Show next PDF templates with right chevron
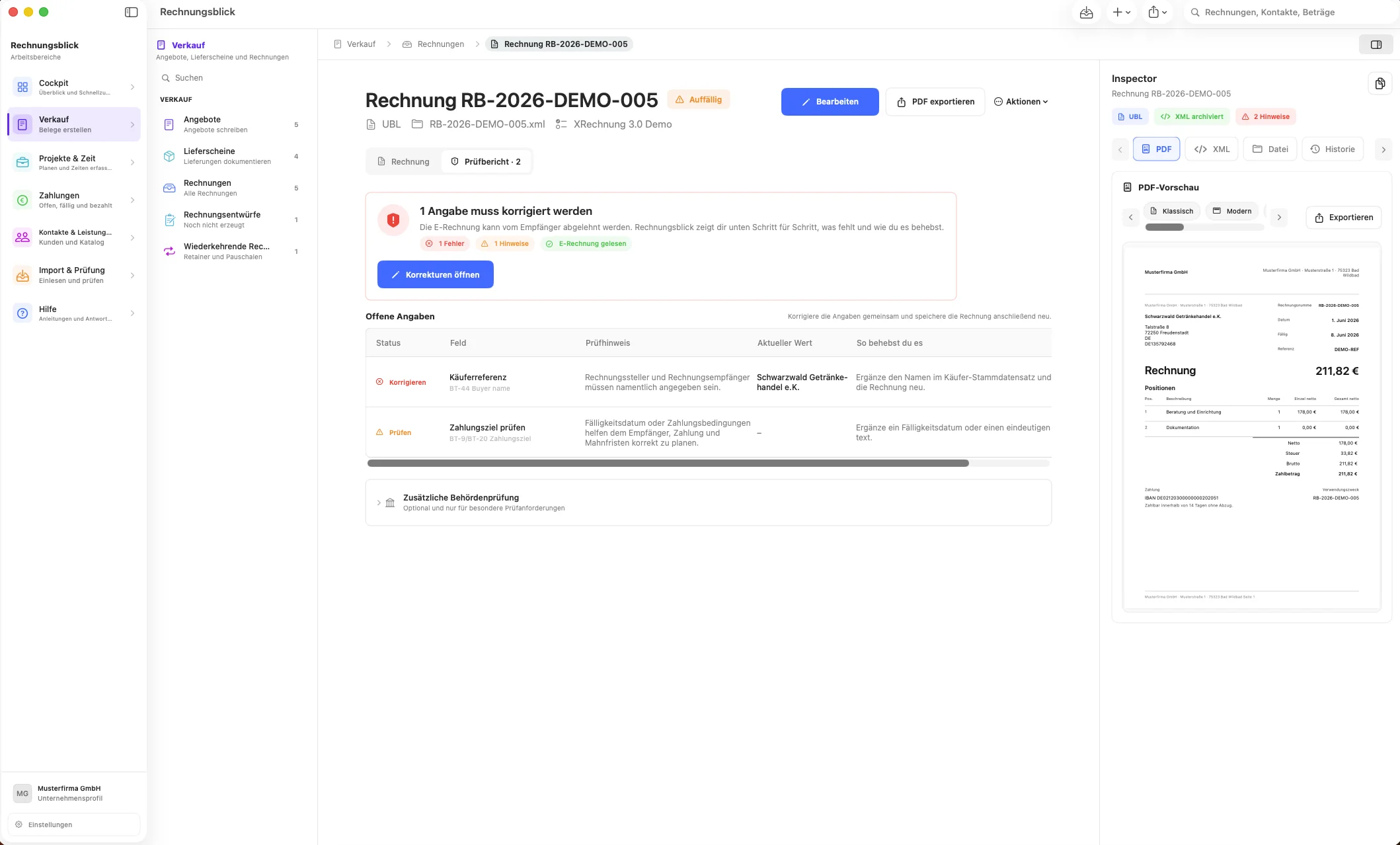The width and height of the screenshot is (1400, 845). pyautogui.click(x=1279, y=218)
